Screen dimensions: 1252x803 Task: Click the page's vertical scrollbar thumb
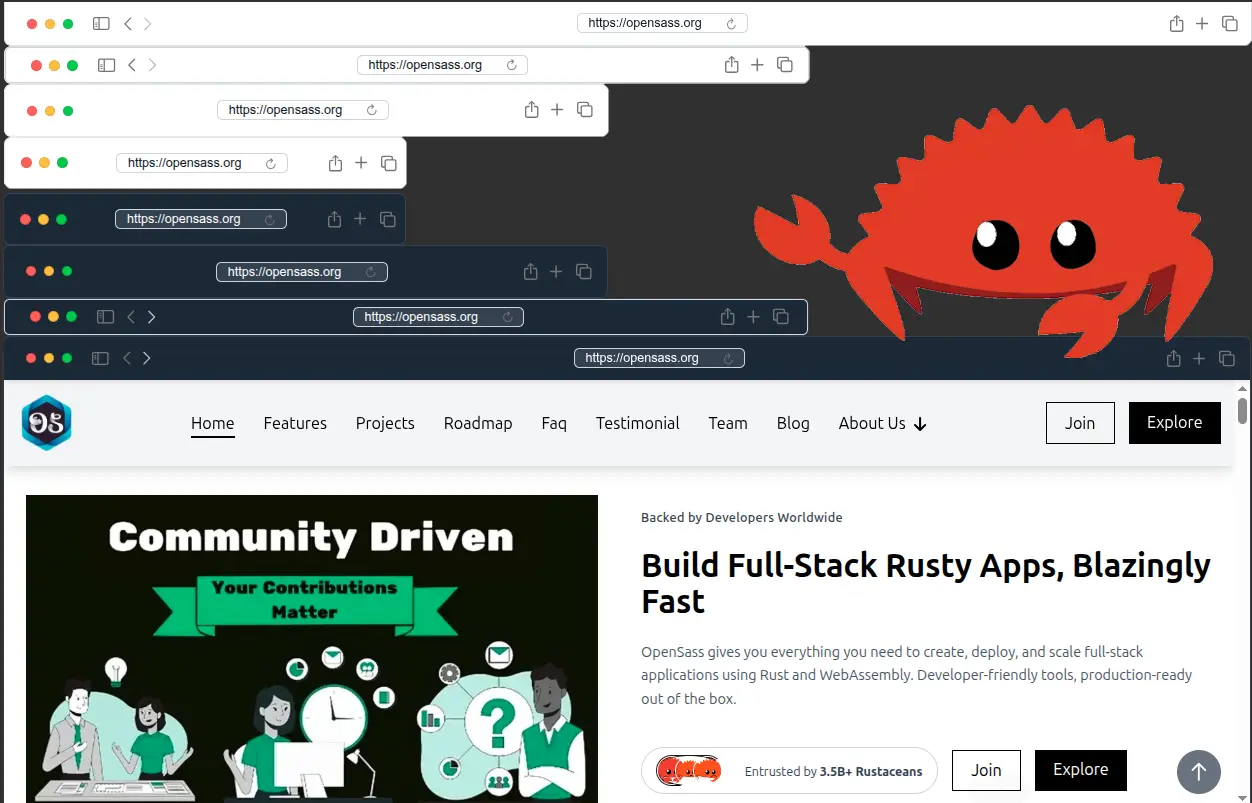pyautogui.click(x=1242, y=410)
